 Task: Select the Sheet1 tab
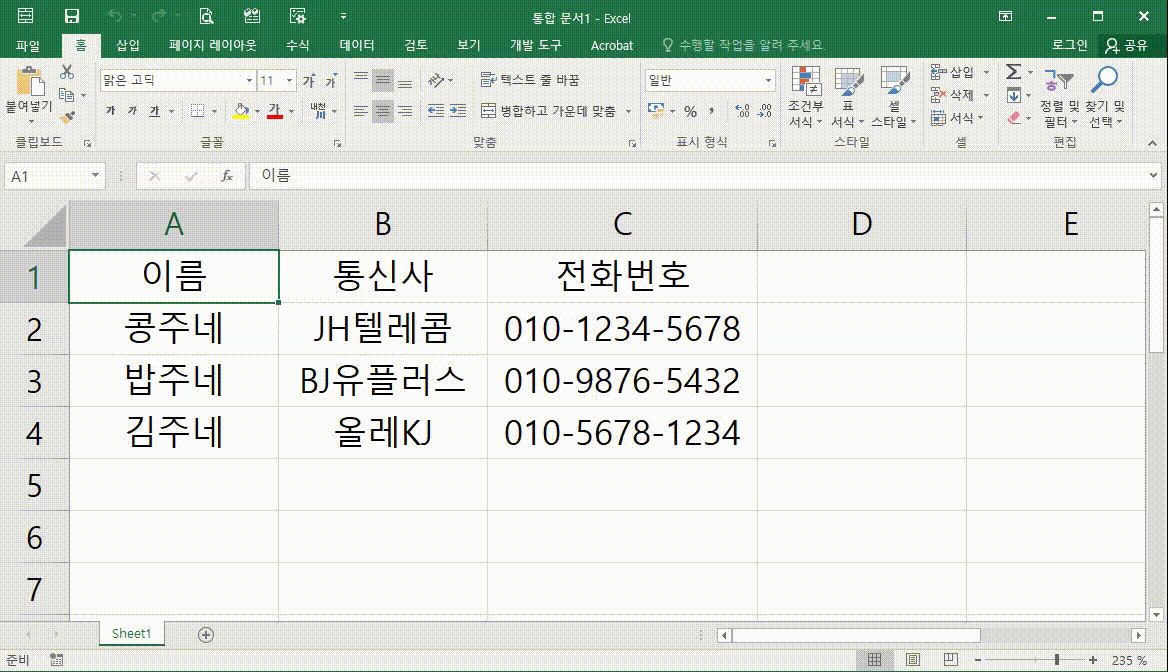tap(132, 633)
